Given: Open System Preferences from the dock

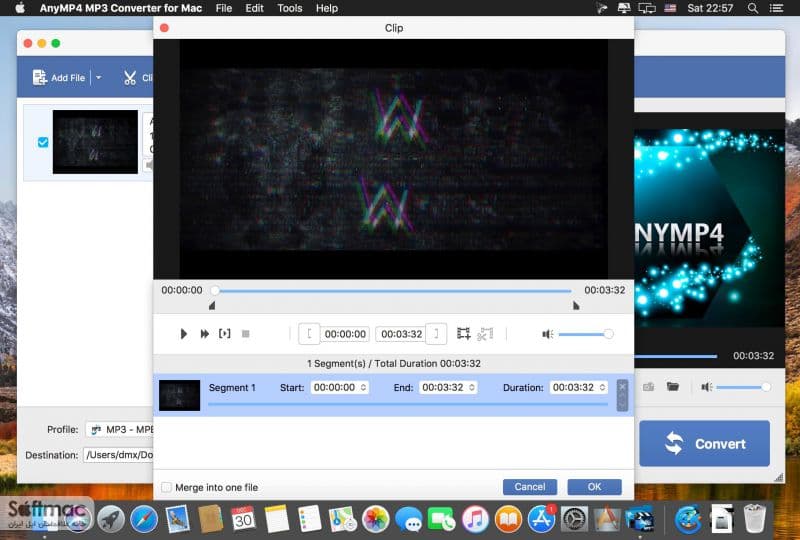Looking at the screenshot, I should (574, 520).
